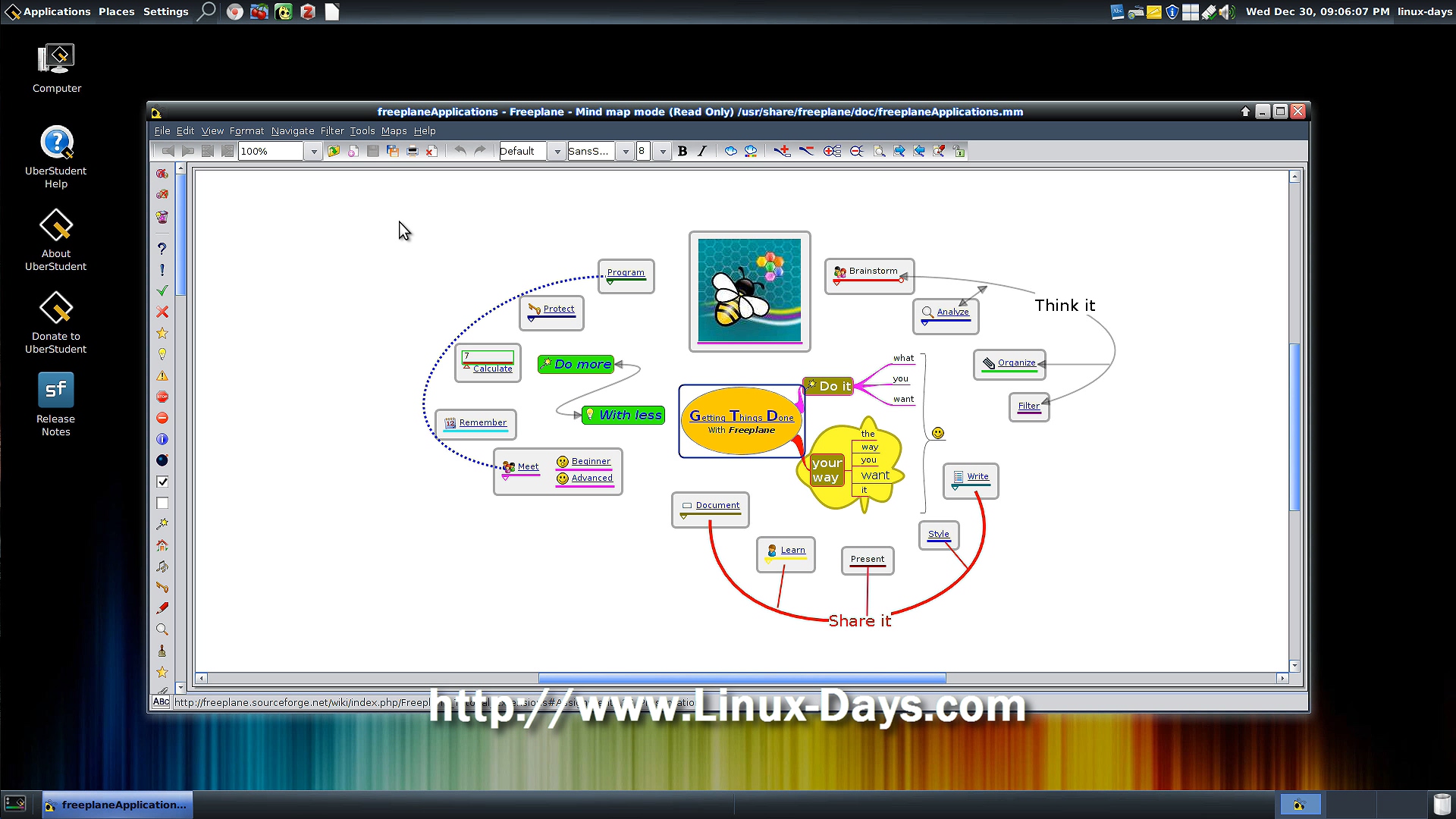The width and height of the screenshot is (1456, 819).
Task: Toggle Bold text formatting
Action: coord(682,151)
